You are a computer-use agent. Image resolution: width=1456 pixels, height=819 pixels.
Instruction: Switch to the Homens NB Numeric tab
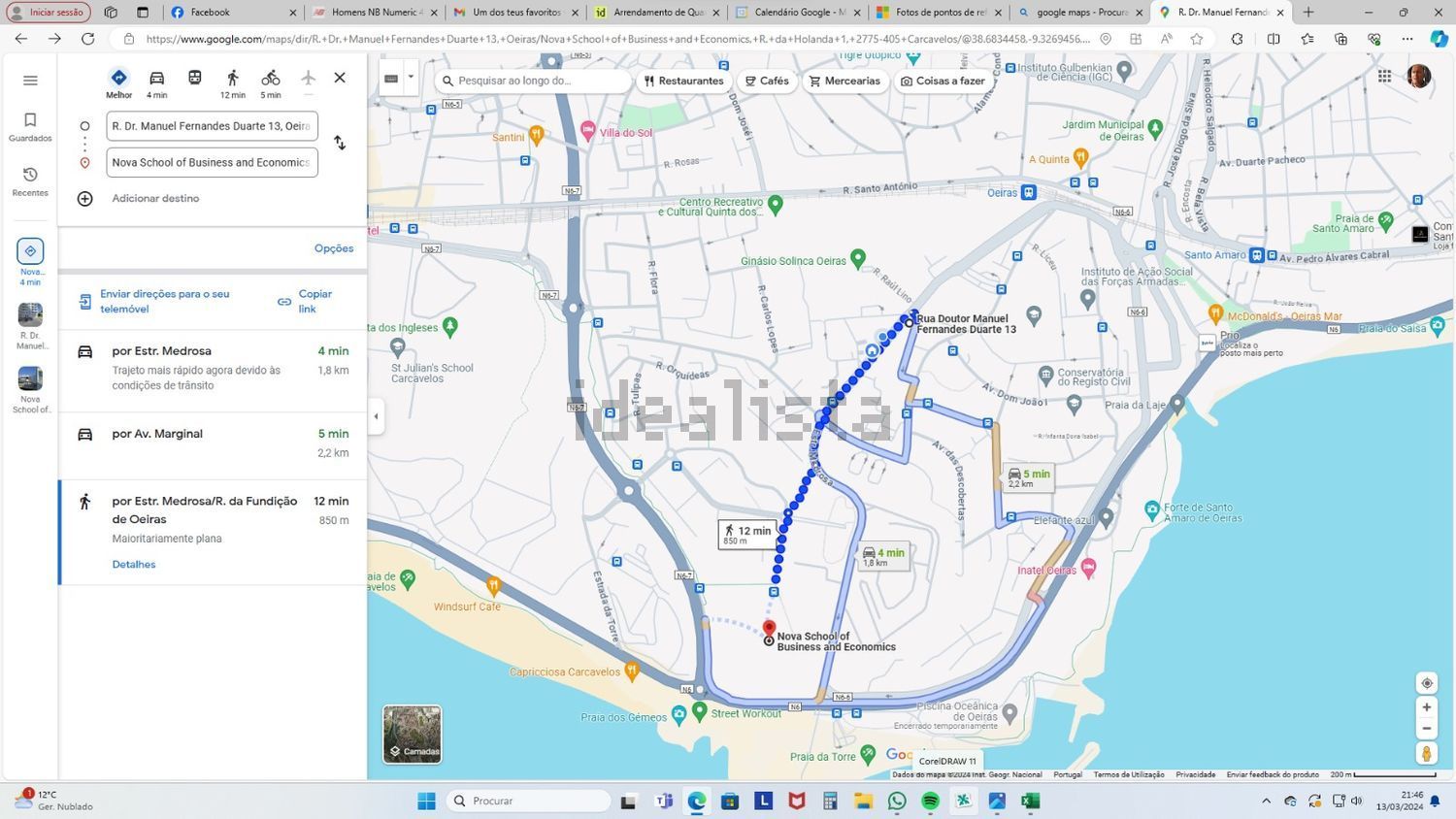(x=375, y=13)
